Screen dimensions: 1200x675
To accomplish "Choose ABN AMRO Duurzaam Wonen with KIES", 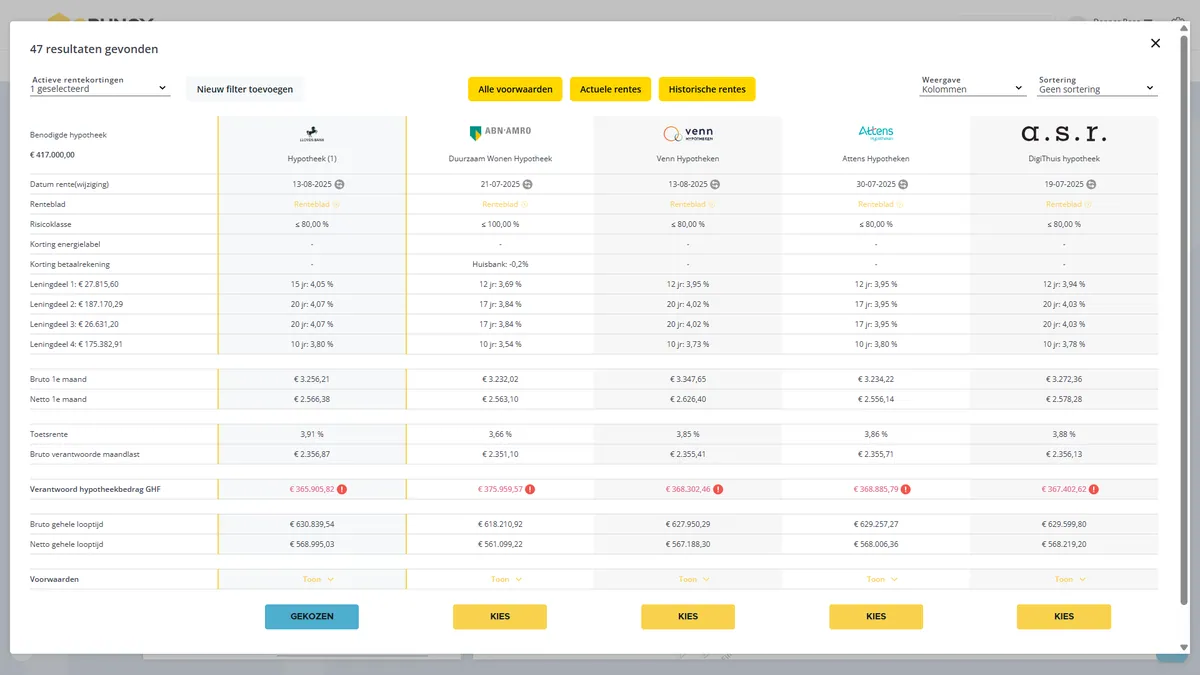I will tap(500, 616).
